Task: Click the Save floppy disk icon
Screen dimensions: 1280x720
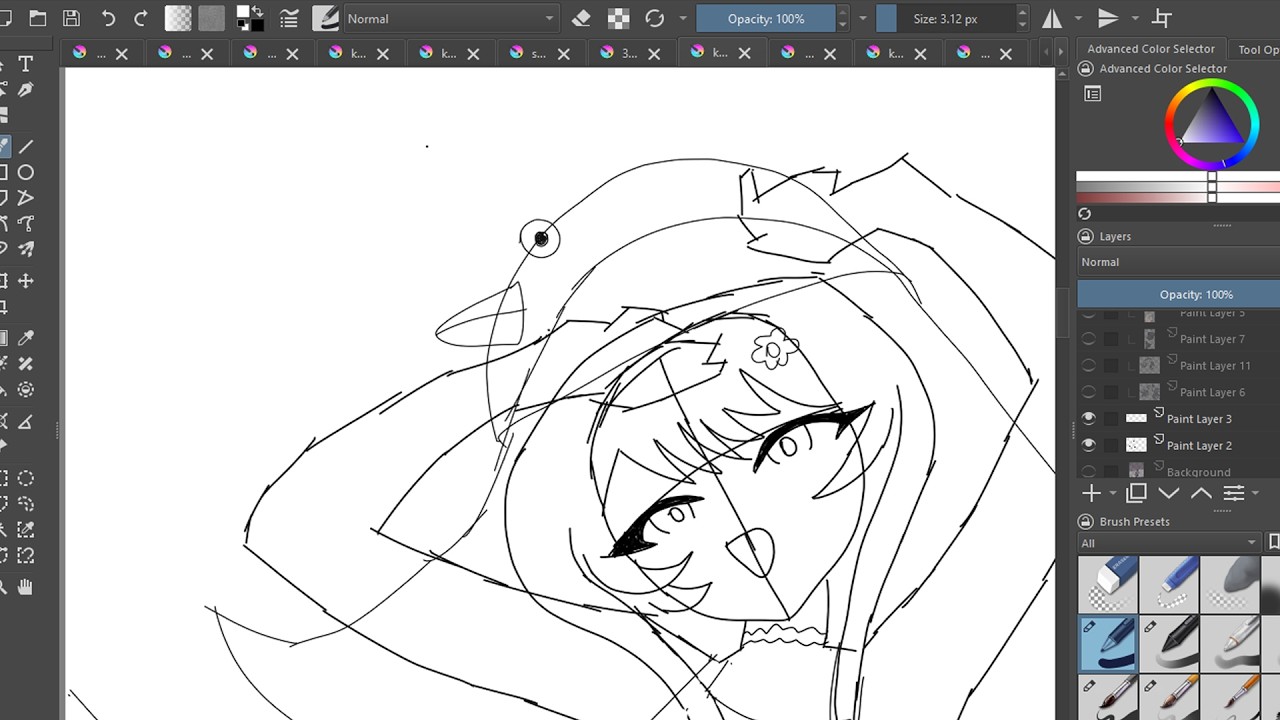Action: tap(71, 18)
